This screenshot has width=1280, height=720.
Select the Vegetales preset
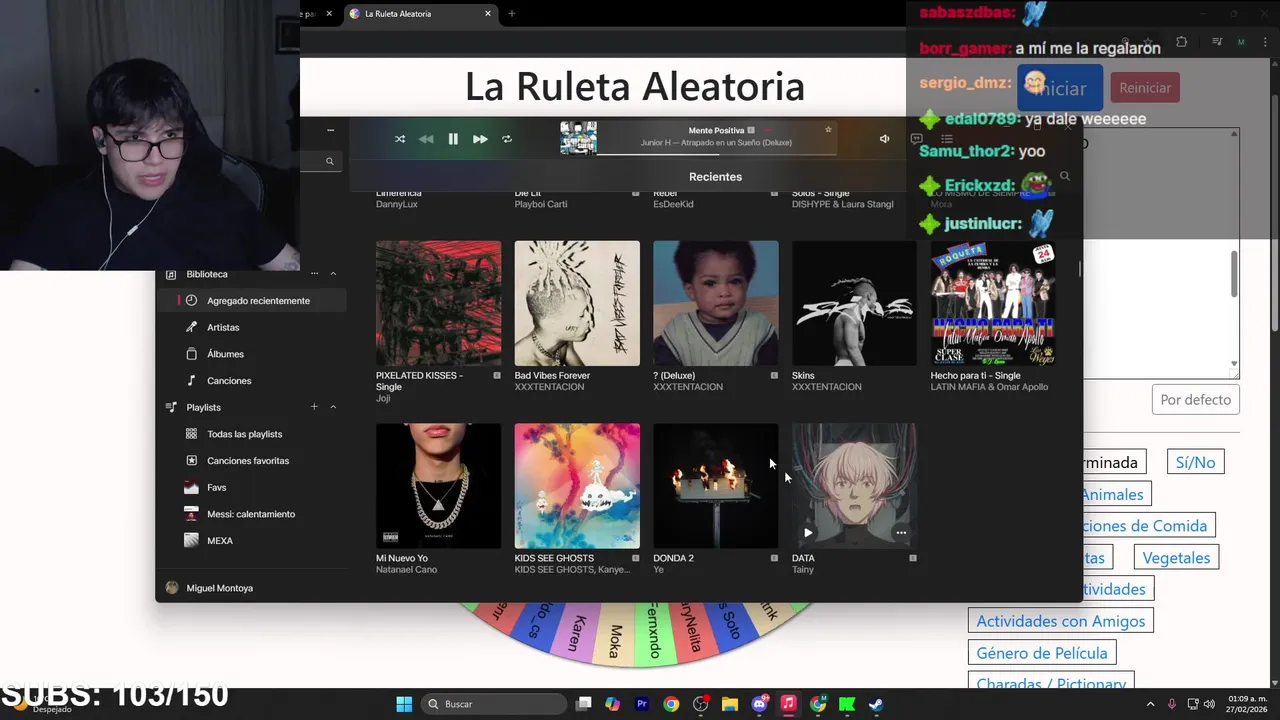[1176, 558]
